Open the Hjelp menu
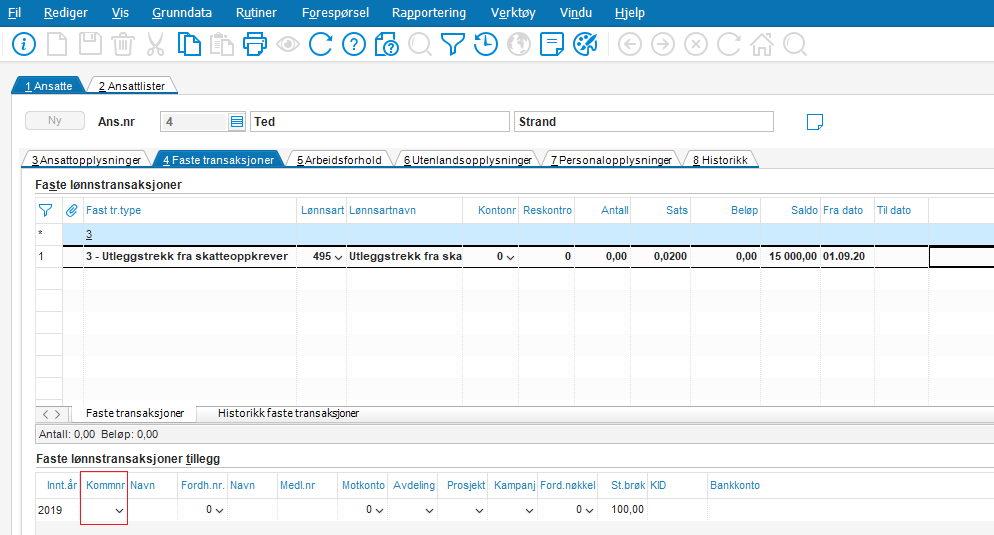Screen dimensions: 994x535 pos(629,13)
